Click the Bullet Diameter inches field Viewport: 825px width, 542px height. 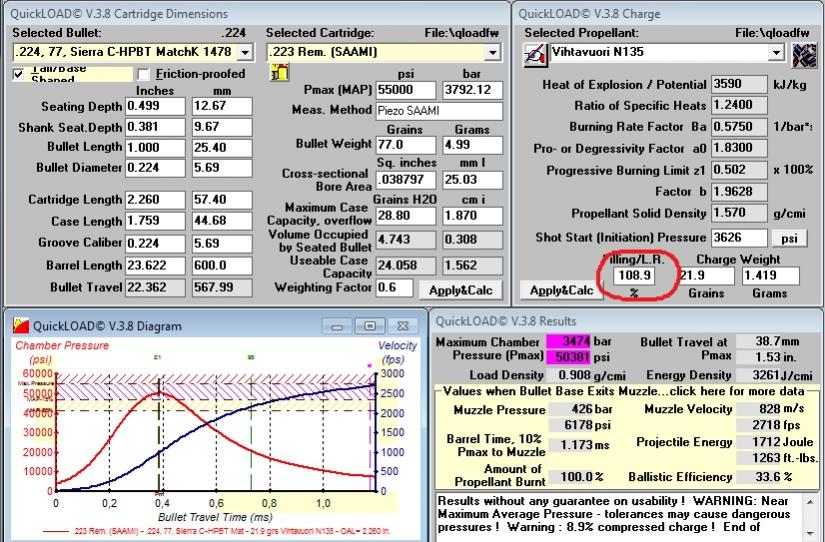(x=155, y=168)
